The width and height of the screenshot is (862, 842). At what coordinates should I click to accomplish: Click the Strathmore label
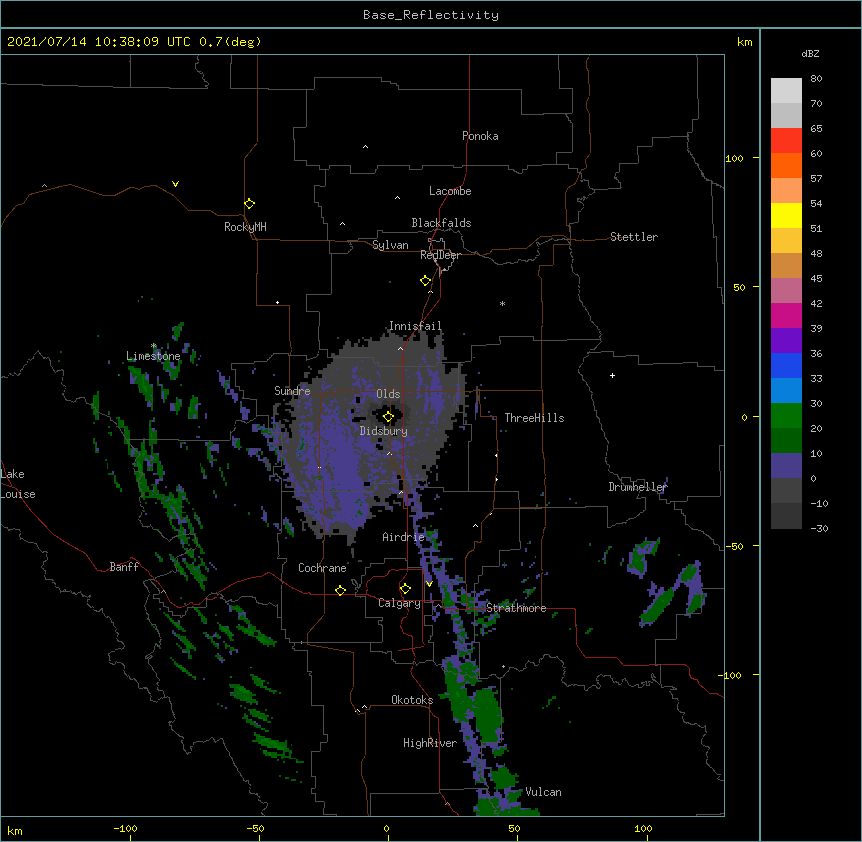(x=516, y=608)
